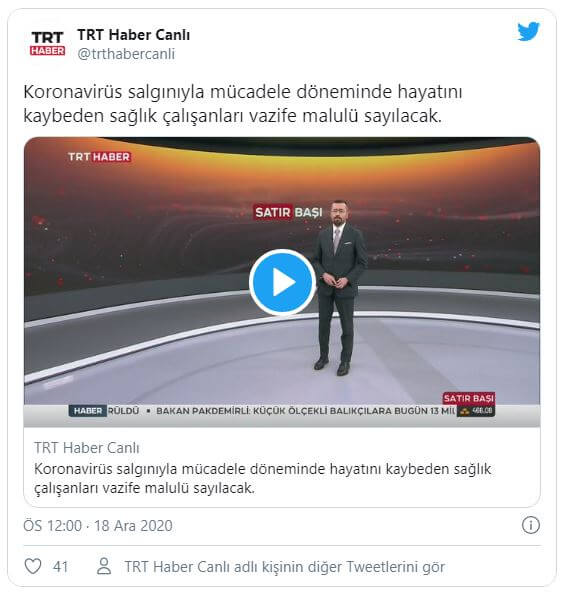564x595 pixels.
Task: Click the Twitter bird logo
Action: click(528, 31)
